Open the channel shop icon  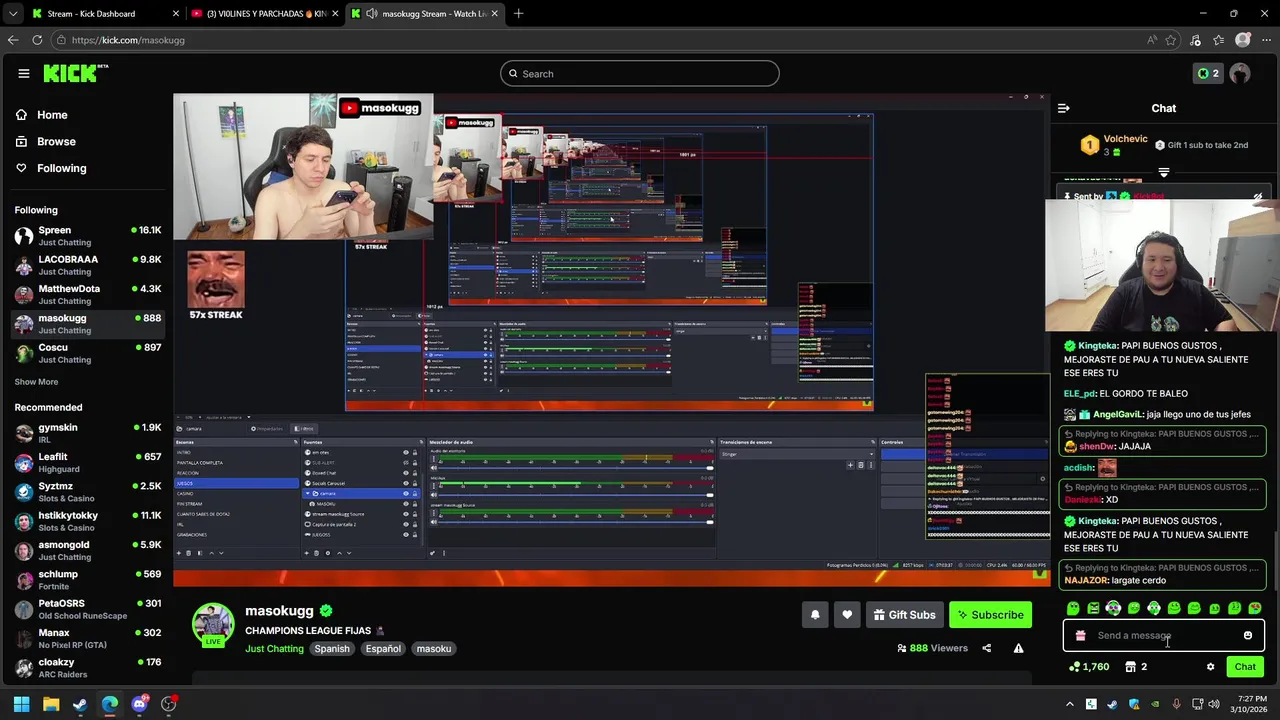click(x=1130, y=667)
